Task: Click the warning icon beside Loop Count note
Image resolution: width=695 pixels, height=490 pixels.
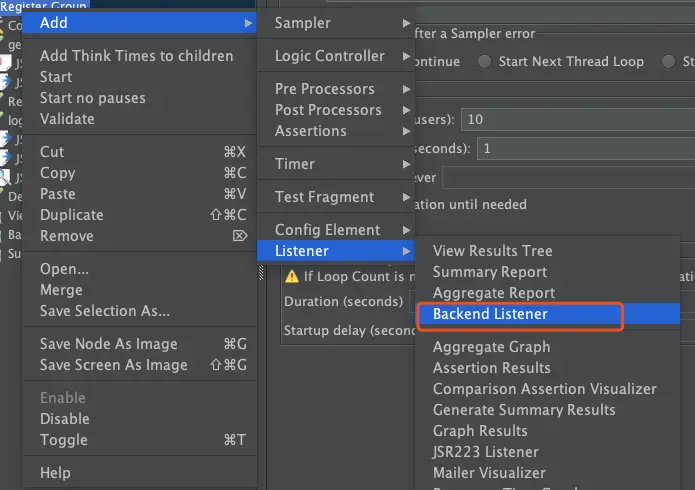Action: (x=292, y=276)
